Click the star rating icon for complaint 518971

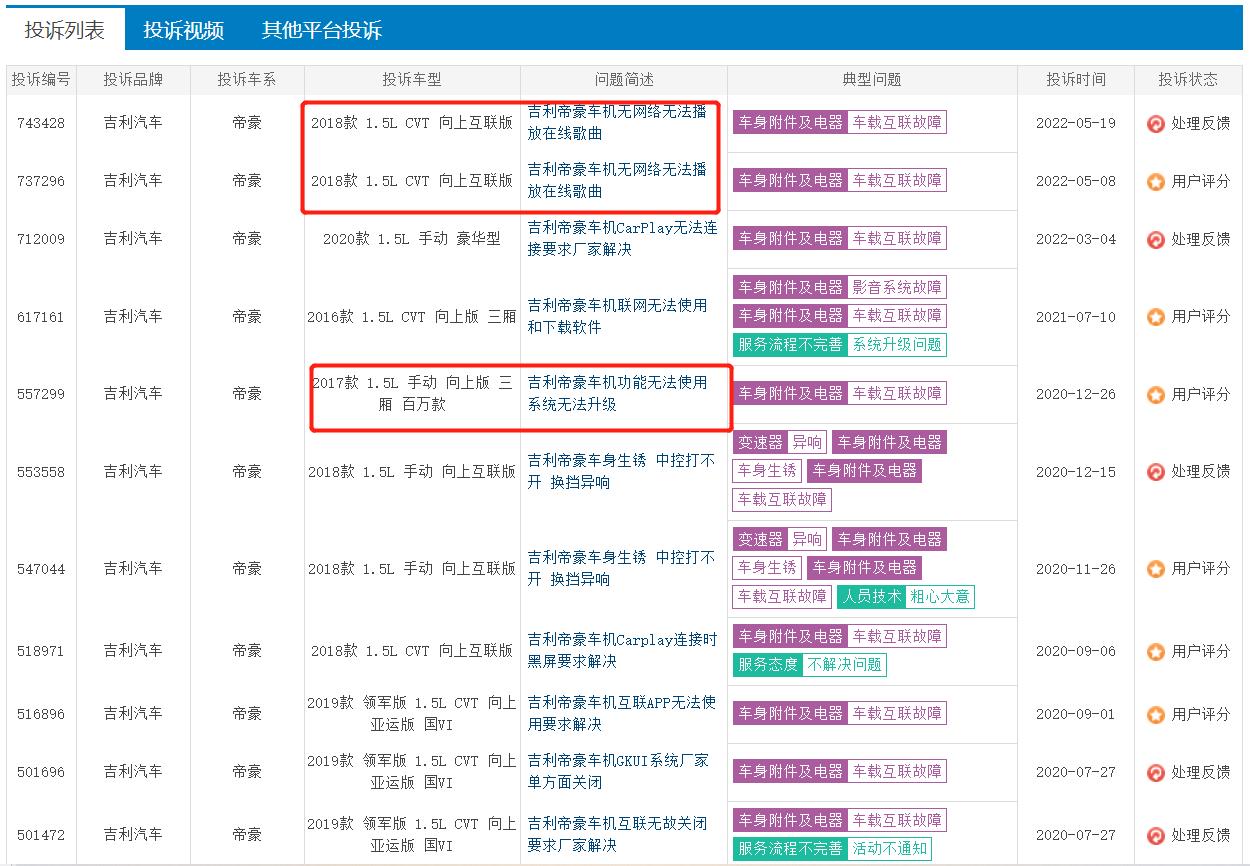(x=1156, y=652)
